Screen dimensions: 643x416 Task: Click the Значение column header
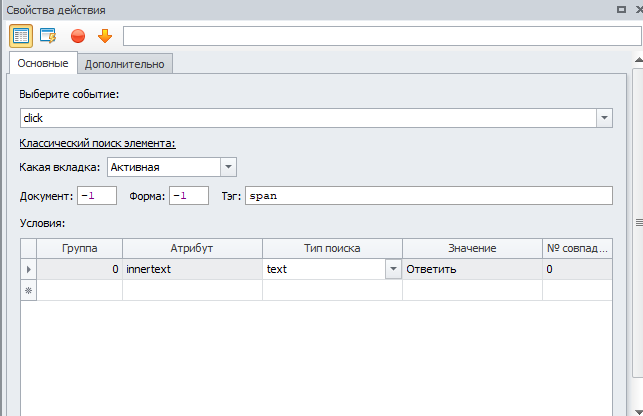[472, 248]
